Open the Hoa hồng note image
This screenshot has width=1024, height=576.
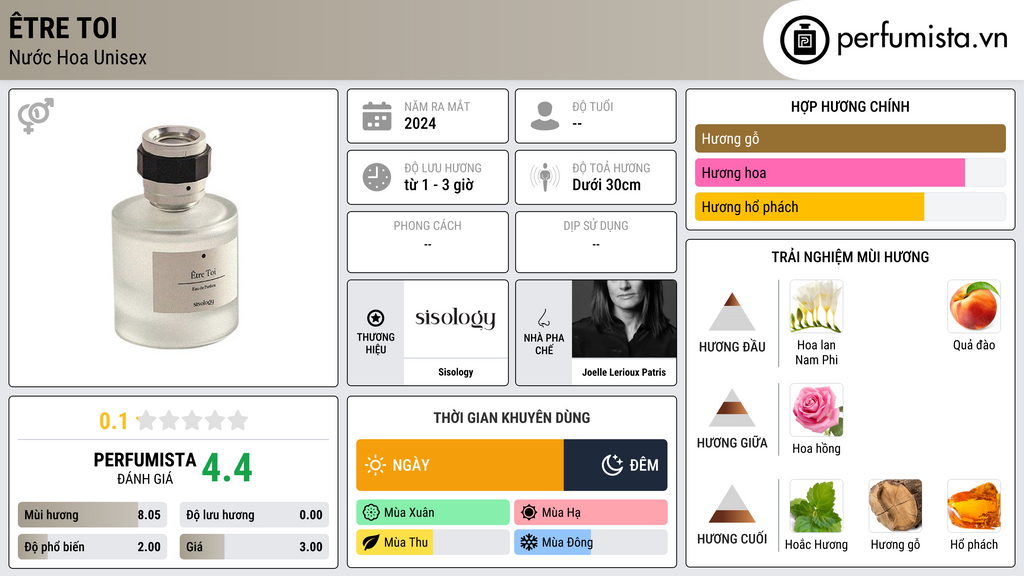click(x=816, y=410)
